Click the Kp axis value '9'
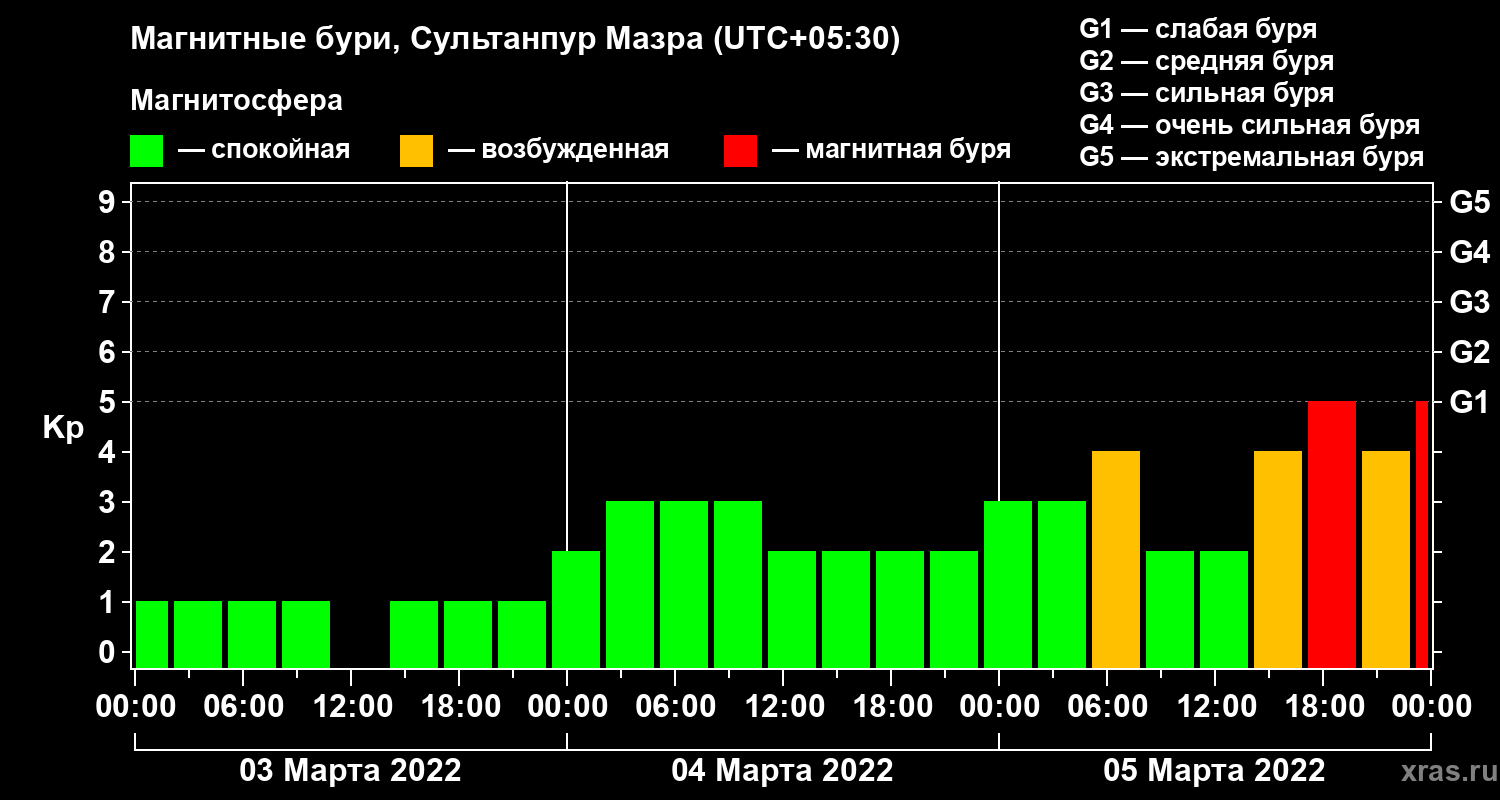This screenshot has width=1500, height=800. [x=109, y=202]
